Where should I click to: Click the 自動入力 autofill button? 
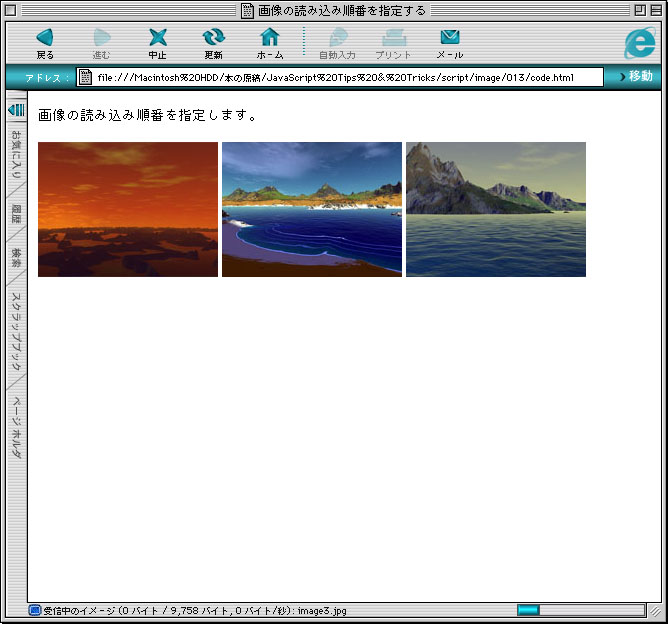pyautogui.click(x=337, y=43)
